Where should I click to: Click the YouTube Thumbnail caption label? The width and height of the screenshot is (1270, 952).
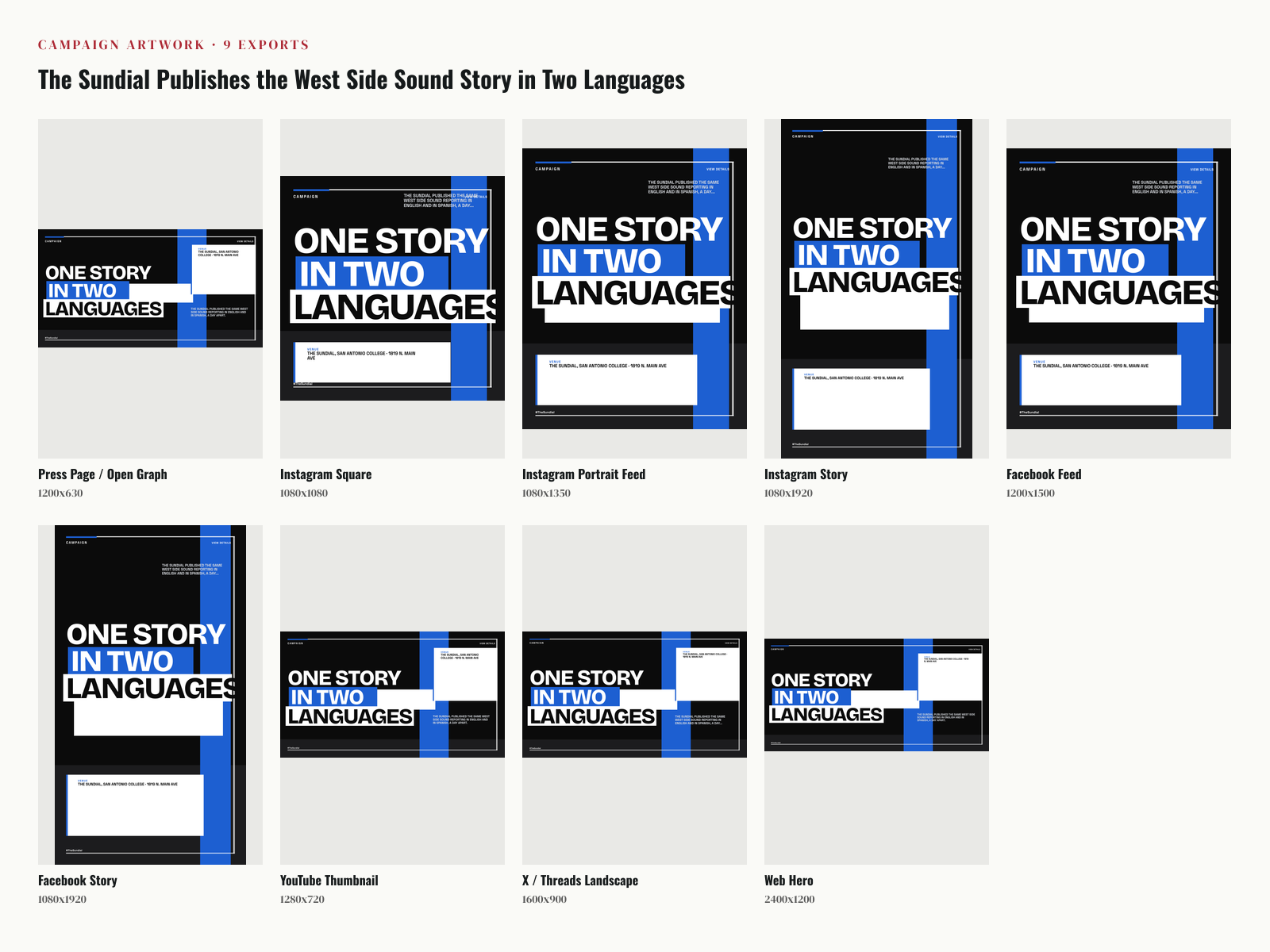tap(329, 881)
